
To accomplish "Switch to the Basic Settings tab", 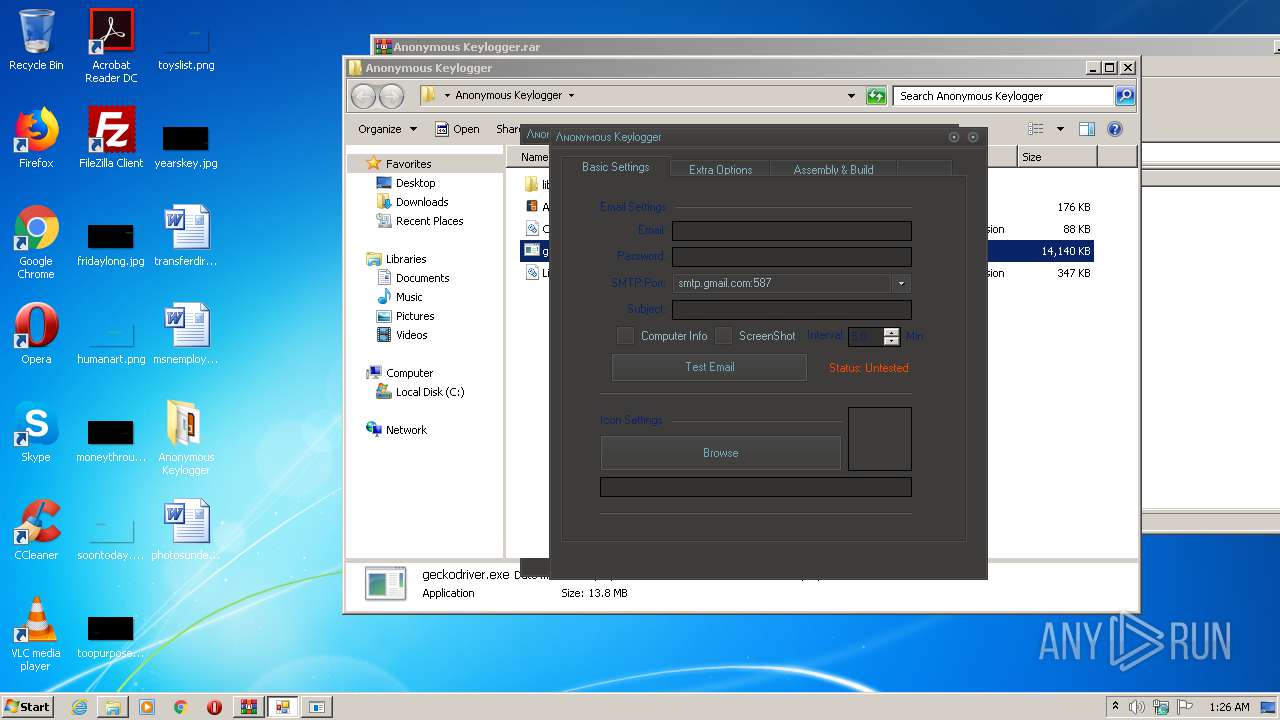I will click(x=615, y=167).
